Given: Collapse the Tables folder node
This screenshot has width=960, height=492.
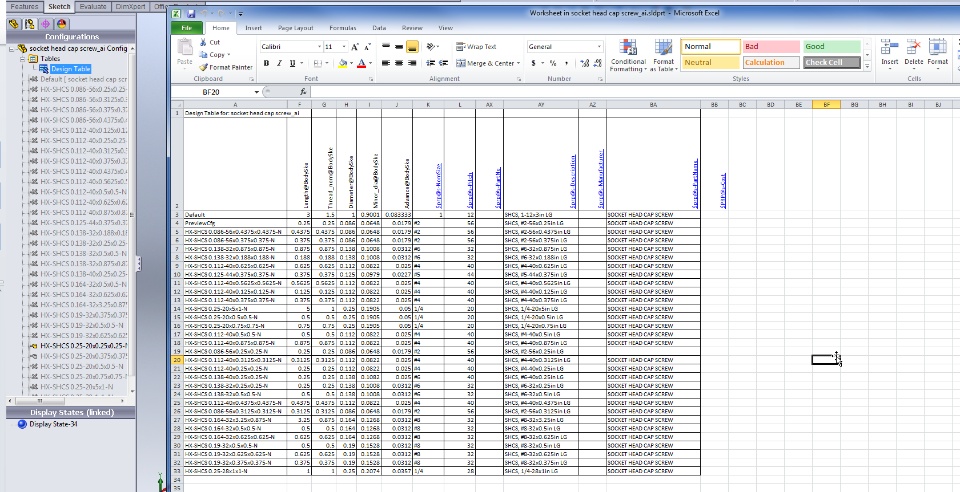Looking at the screenshot, I should [x=22, y=59].
